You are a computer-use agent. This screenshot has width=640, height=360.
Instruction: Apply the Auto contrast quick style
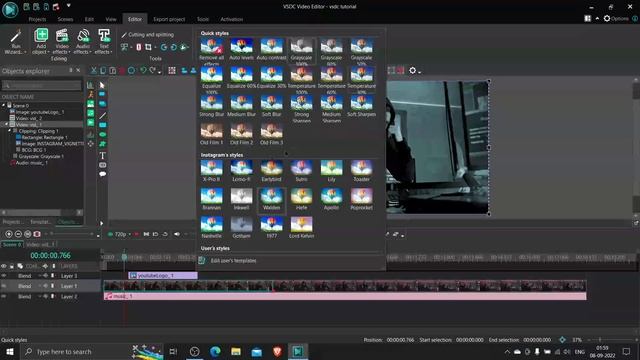(x=271, y=49)
